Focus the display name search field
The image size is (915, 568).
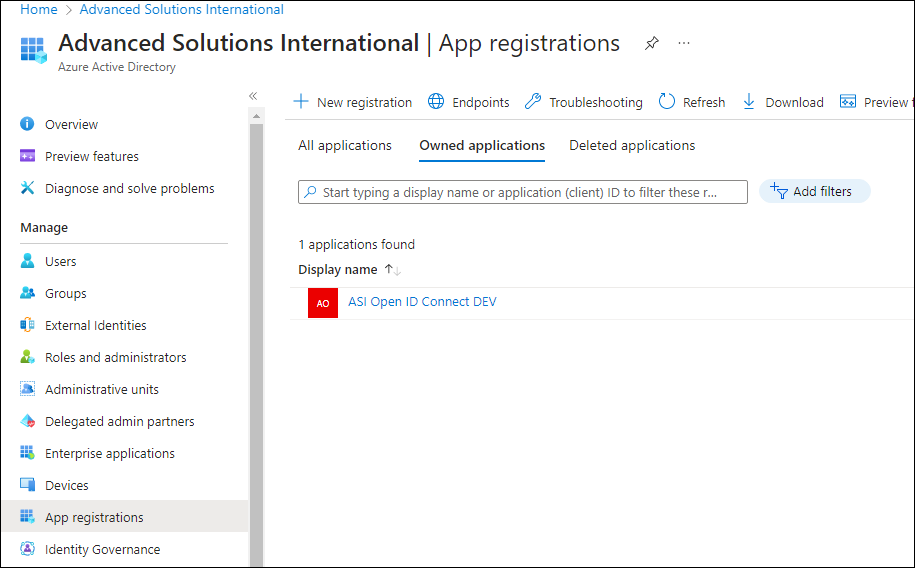523,192
